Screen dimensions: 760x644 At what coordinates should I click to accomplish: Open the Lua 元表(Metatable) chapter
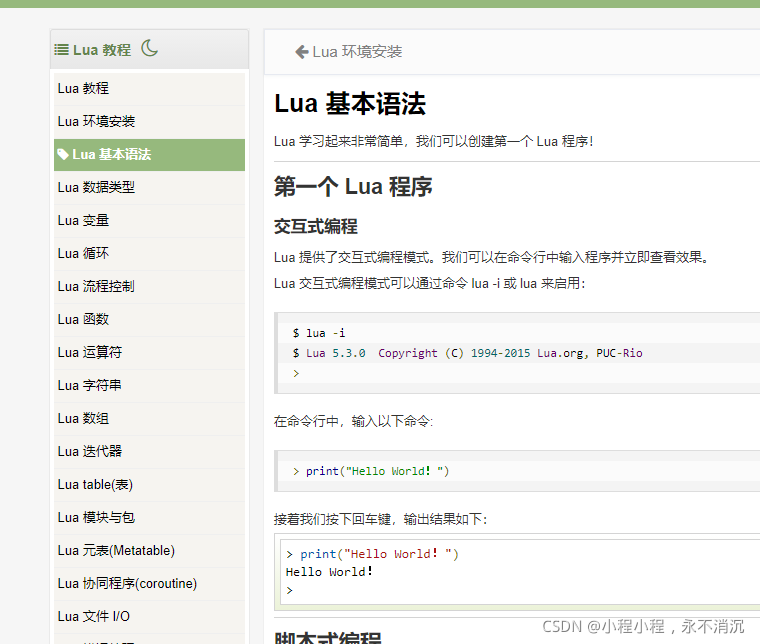tap(149, 550)
